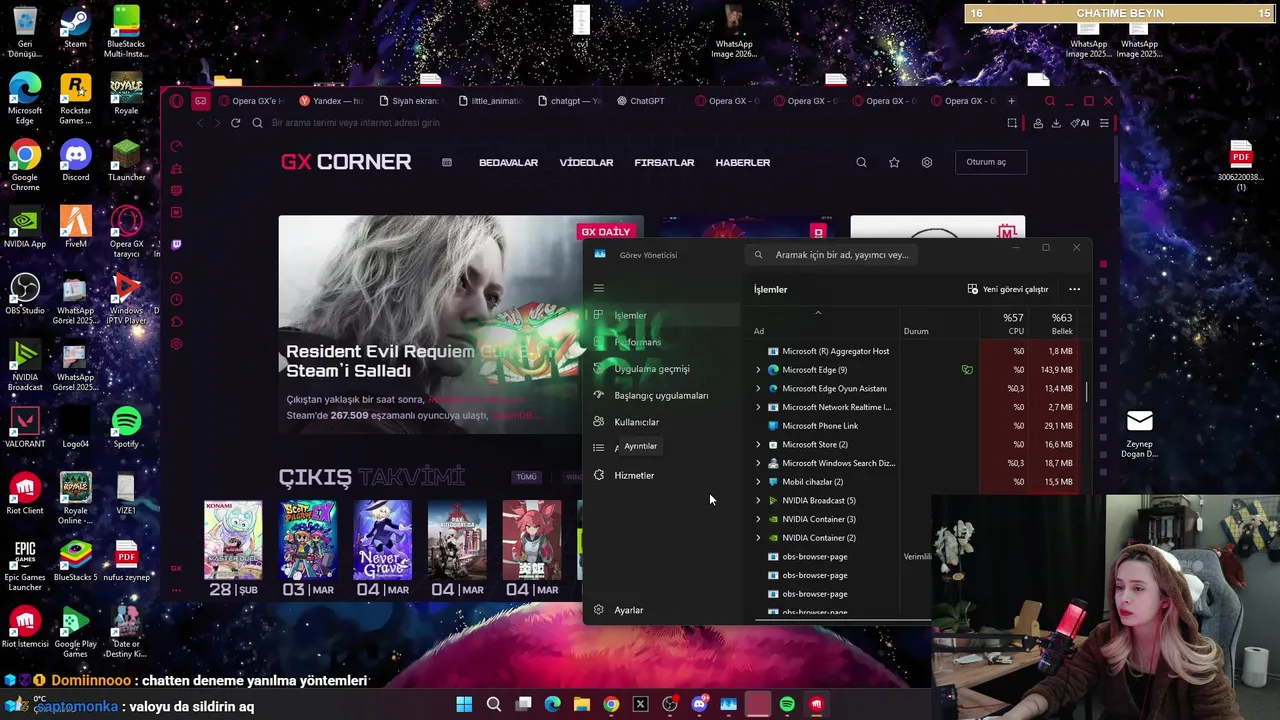
Task: Open Never Grave game cover thumbnail
Action: point(382,540)
